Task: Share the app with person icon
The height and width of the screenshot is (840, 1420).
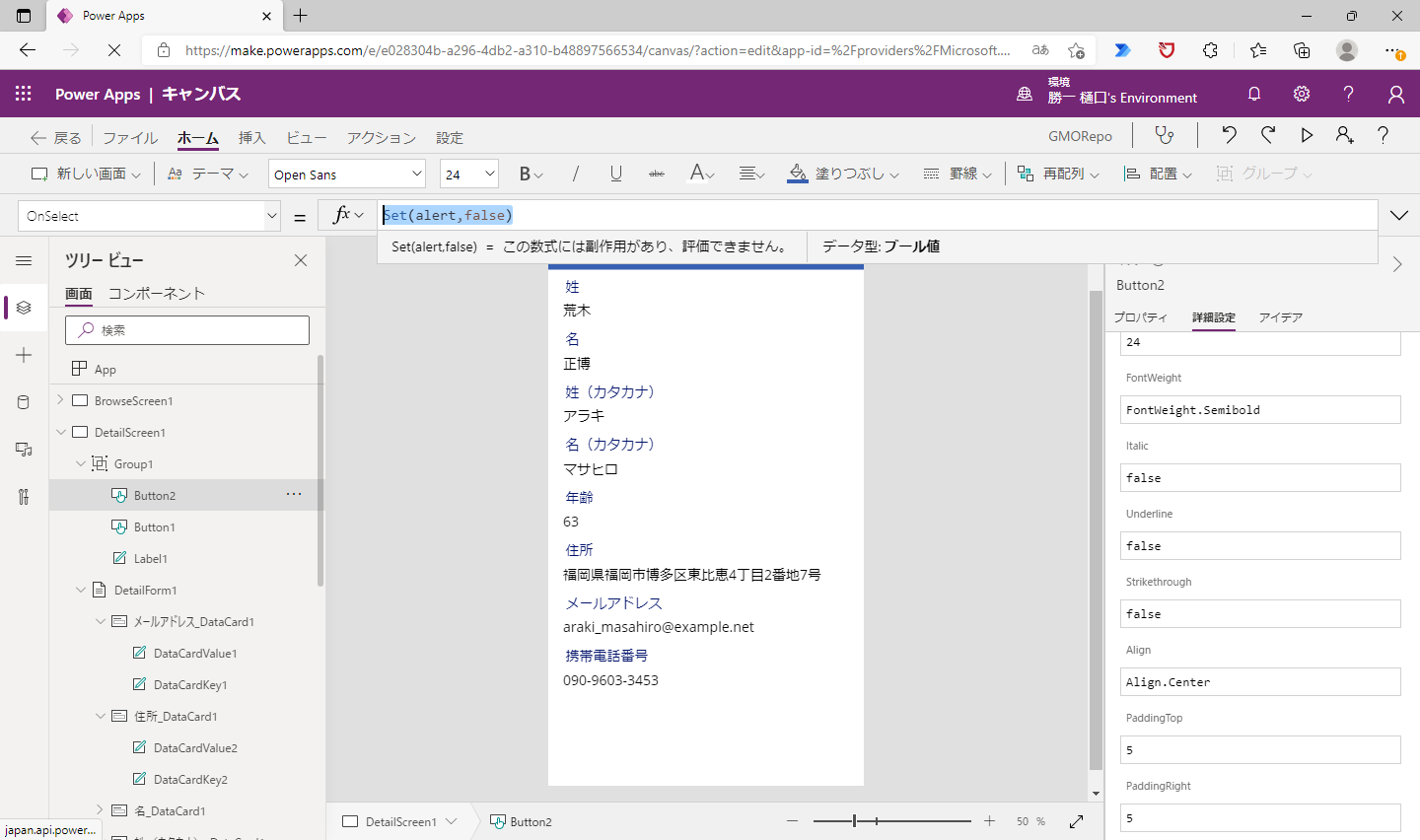Action: coord(1345,136)
